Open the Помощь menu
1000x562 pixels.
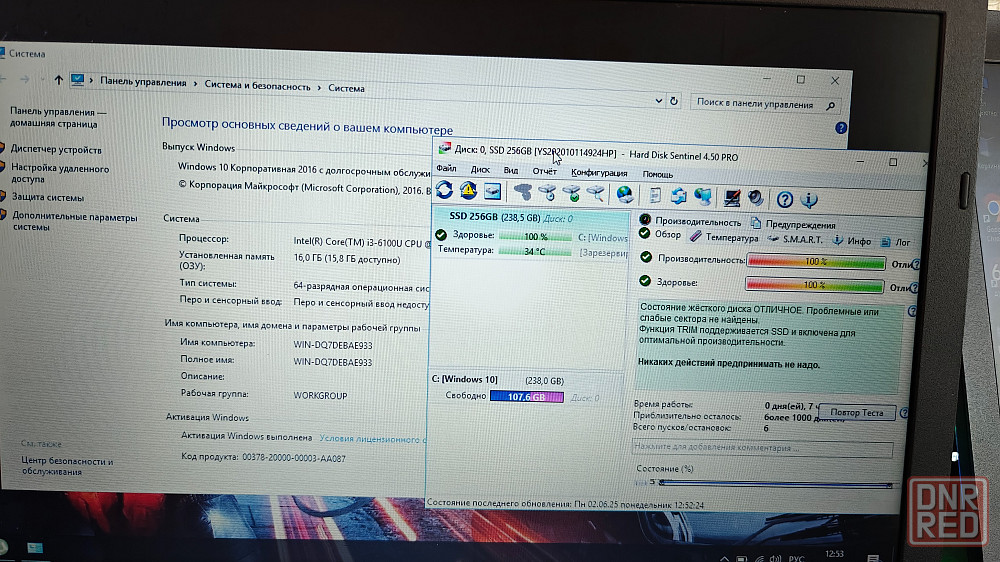click(658, 174)
